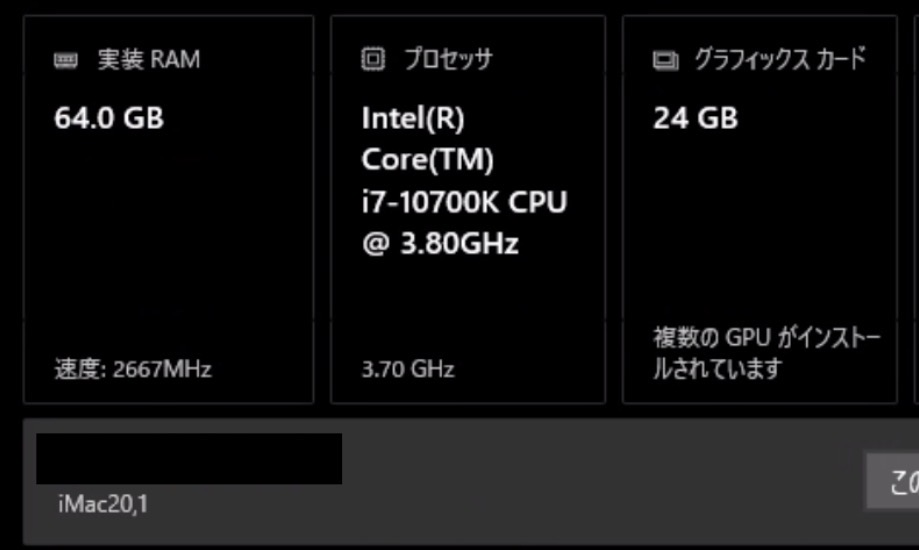Select the グラフィックス カード heading
This screenshot has width=919, height=550.
click(x=780, y=59)
